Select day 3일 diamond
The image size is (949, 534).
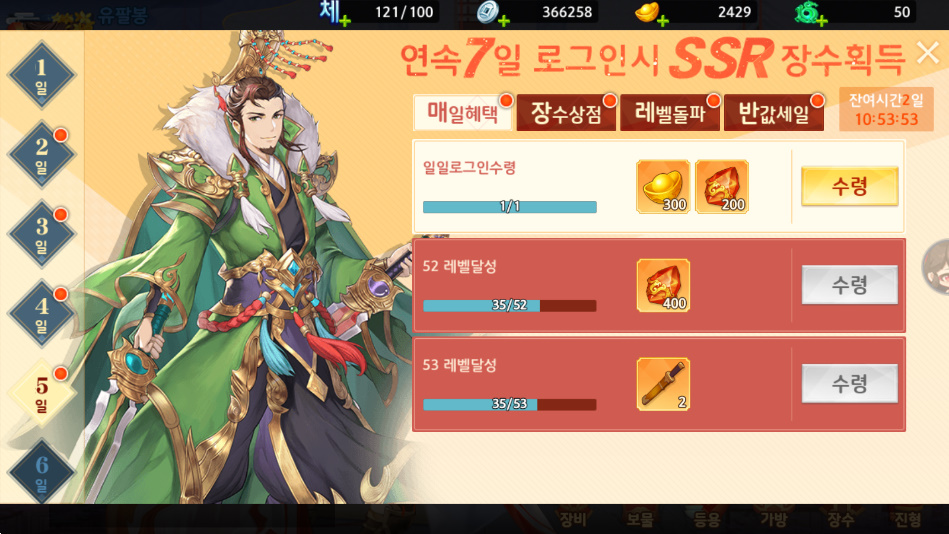(x=41, y=234)
